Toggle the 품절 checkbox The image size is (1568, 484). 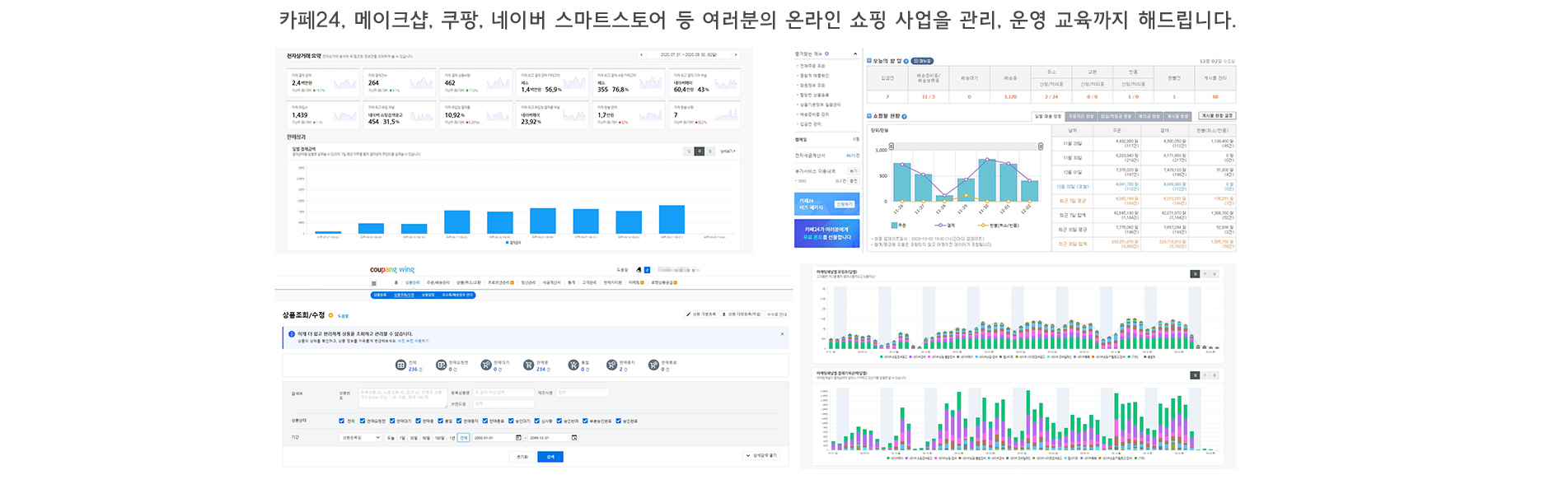coord(441,421)
